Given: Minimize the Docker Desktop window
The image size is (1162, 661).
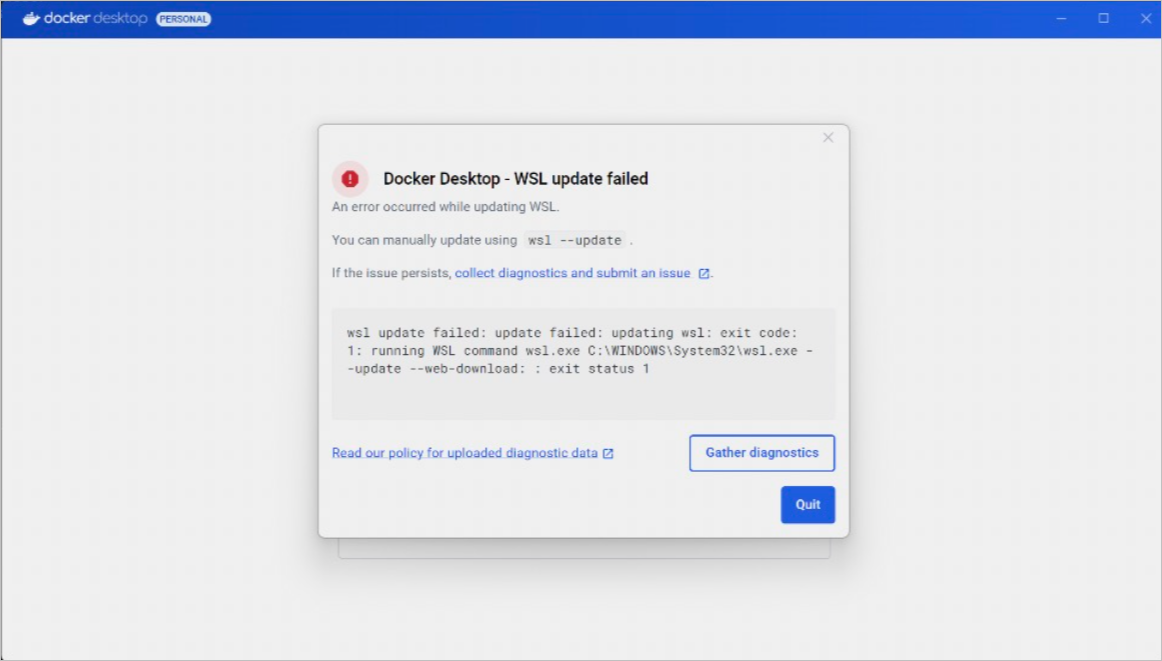Looking at the screenshot, I should click(x=1061, y=18).
